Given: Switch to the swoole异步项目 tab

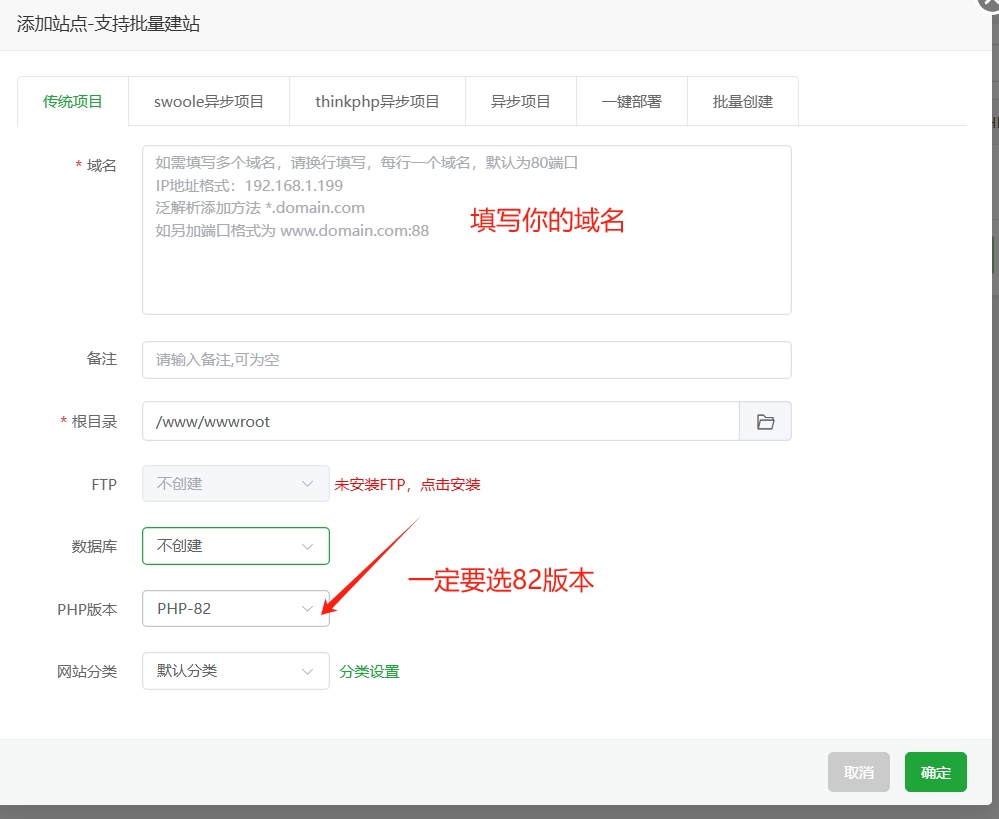Looking at the screenshot, I should point(209,101).
